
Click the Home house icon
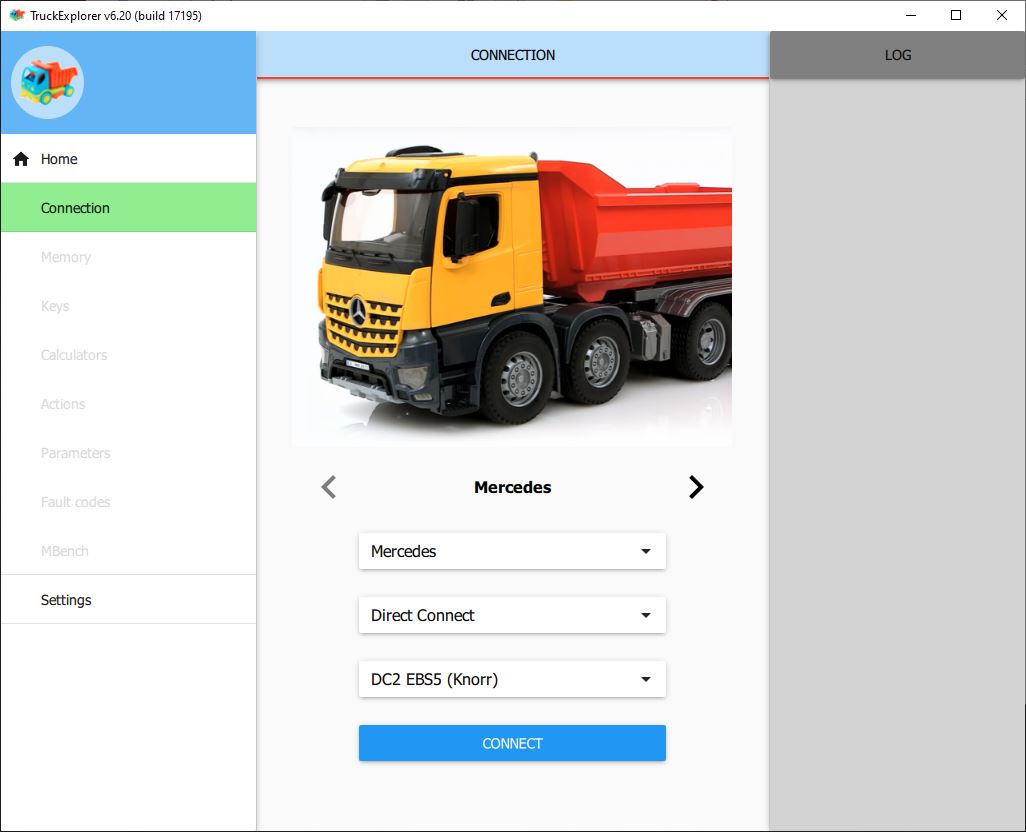[21, 159]
